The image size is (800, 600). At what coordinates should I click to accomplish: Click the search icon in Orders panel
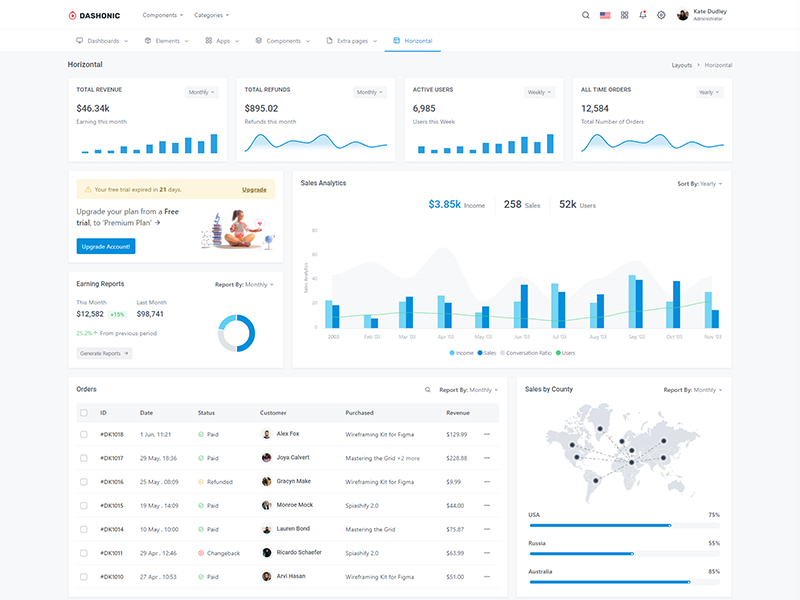point(428,390)
